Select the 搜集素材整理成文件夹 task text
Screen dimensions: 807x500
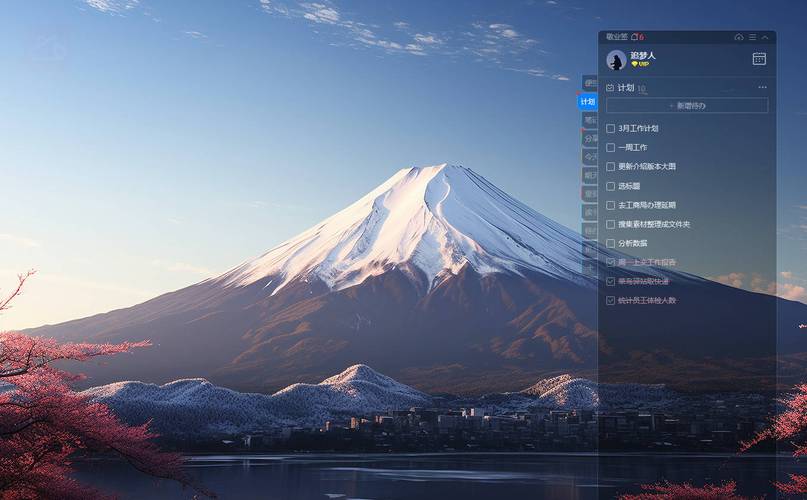point(653,224)
